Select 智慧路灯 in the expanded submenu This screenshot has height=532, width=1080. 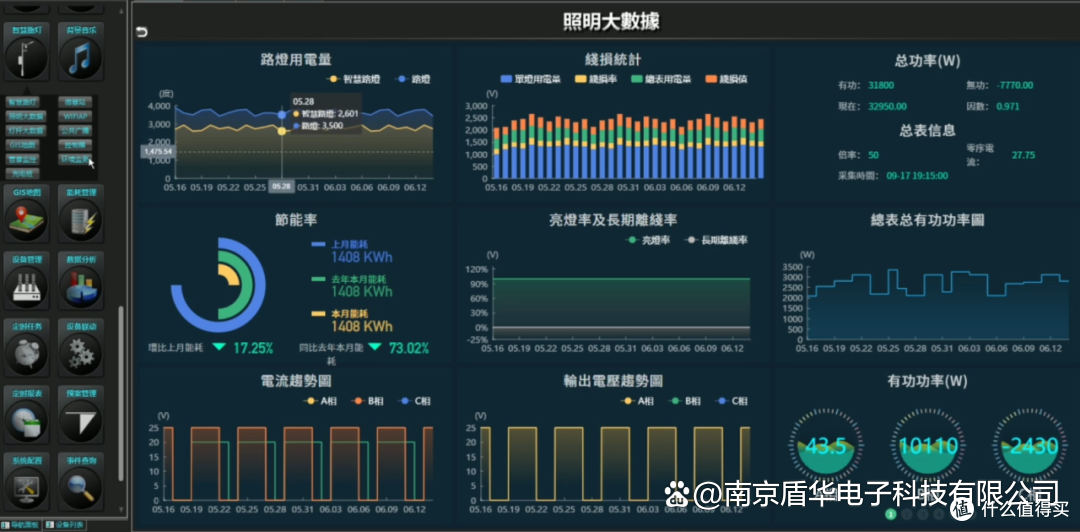(x=23, y=102)
